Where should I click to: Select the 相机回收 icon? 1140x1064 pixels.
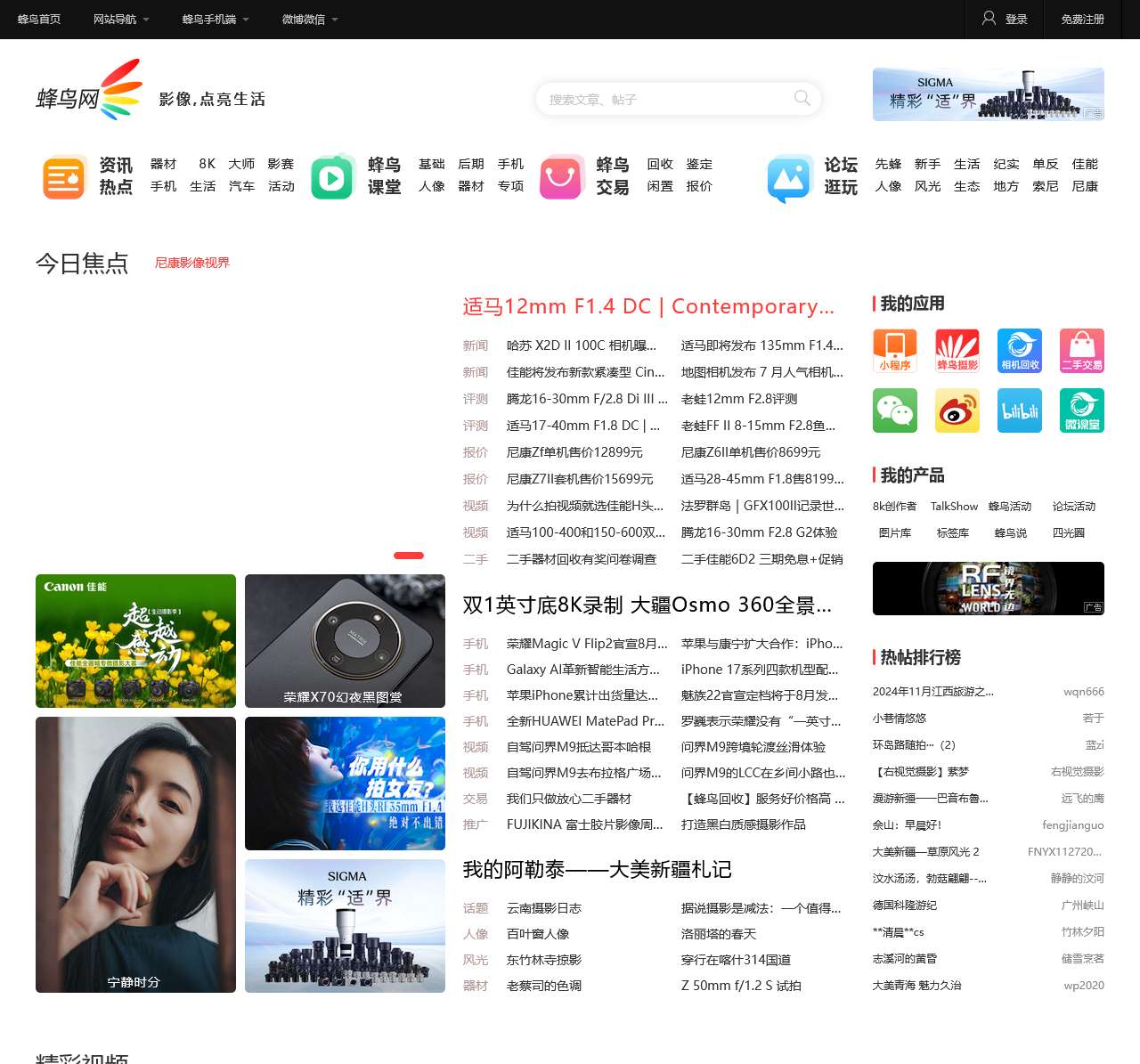click(1019, 351)
